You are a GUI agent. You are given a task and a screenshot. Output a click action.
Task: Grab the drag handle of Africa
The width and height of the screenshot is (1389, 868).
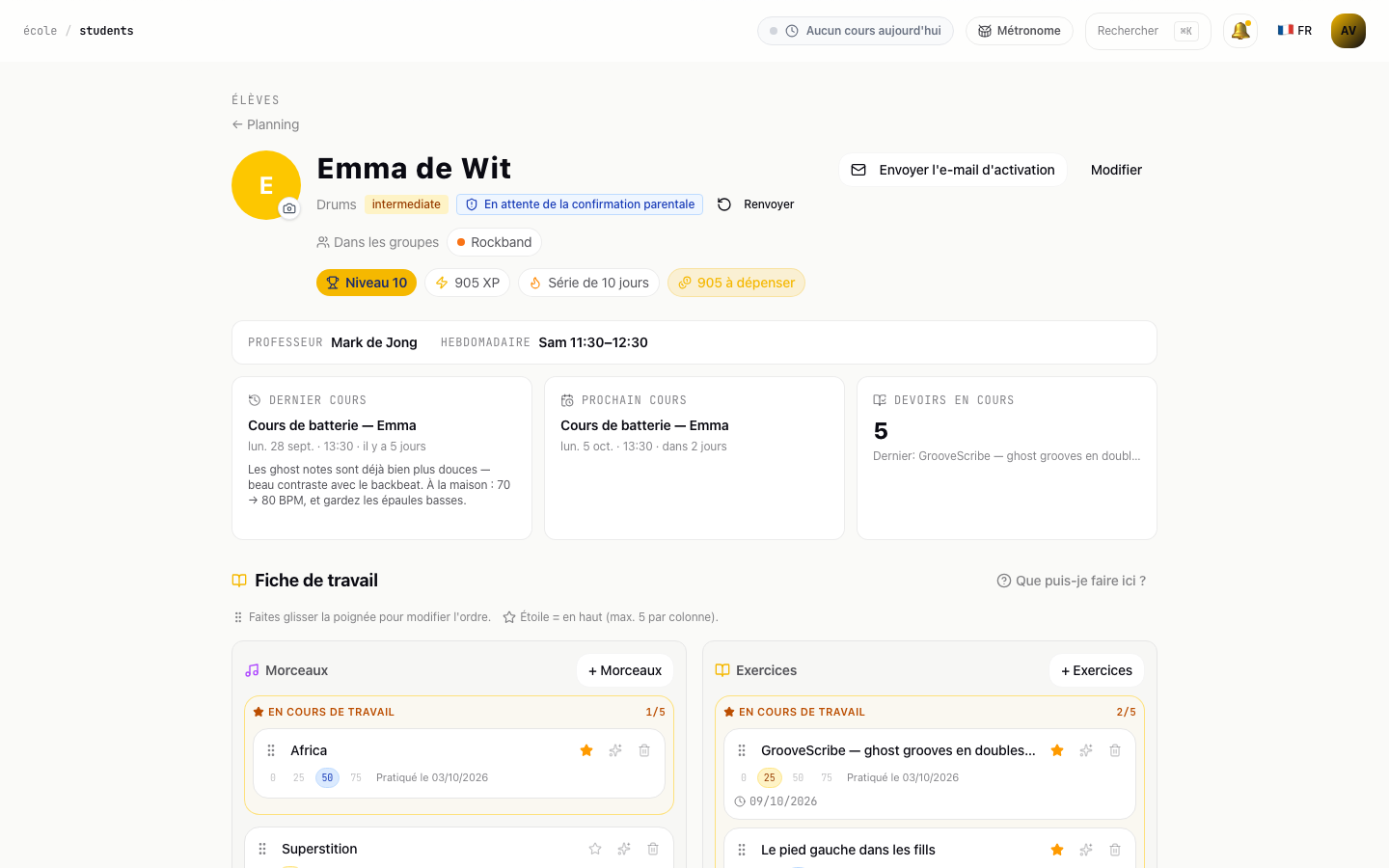pos(271,750)
